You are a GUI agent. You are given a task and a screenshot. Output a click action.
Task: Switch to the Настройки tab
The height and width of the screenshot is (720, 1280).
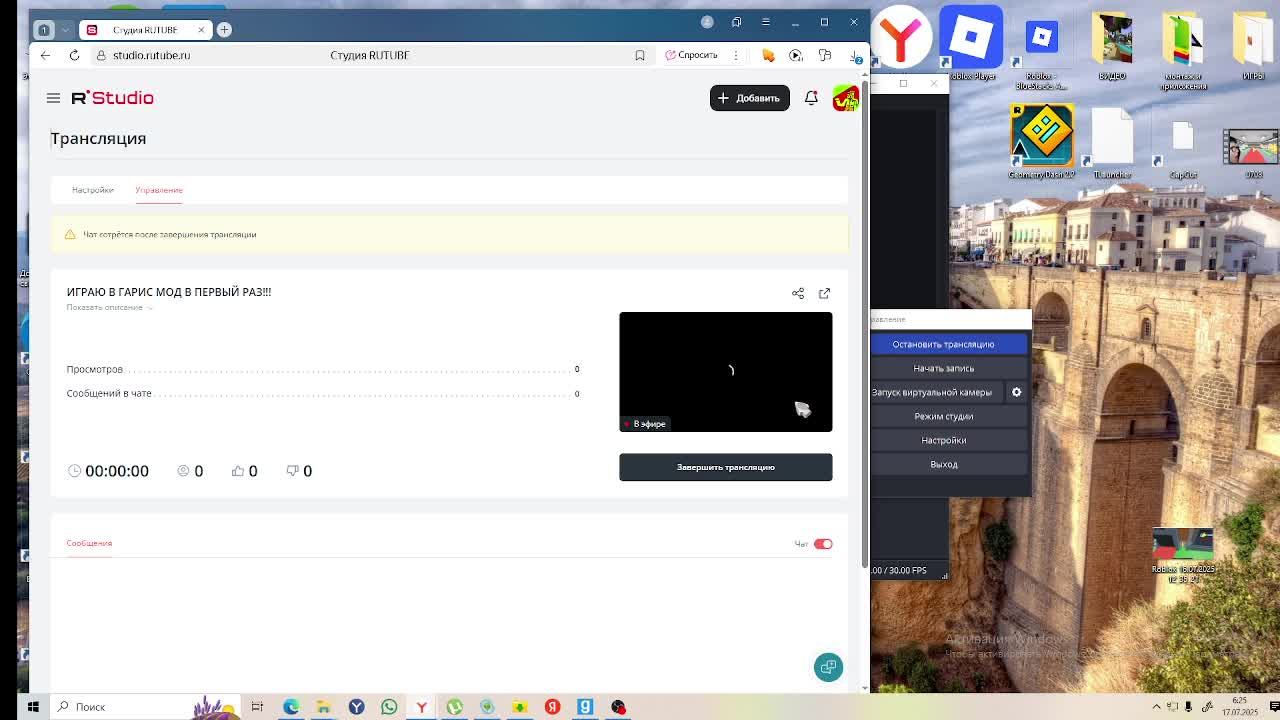click(92, 190)
